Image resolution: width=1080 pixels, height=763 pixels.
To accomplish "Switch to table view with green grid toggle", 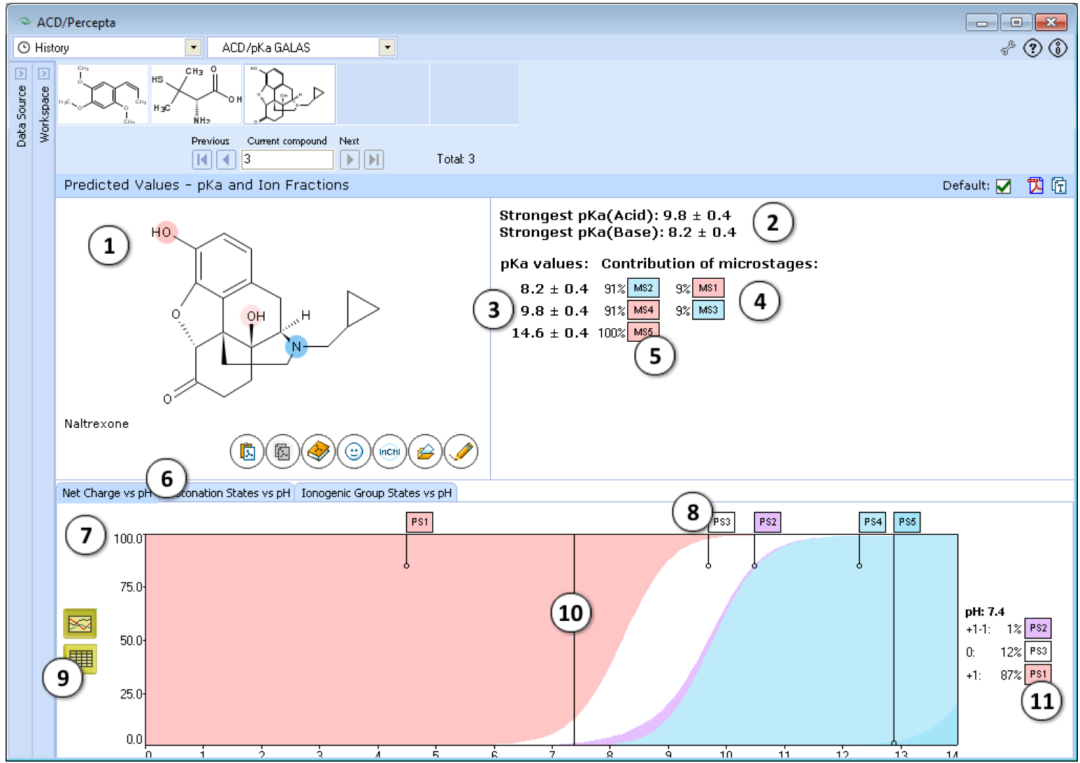I will point(79,660).
